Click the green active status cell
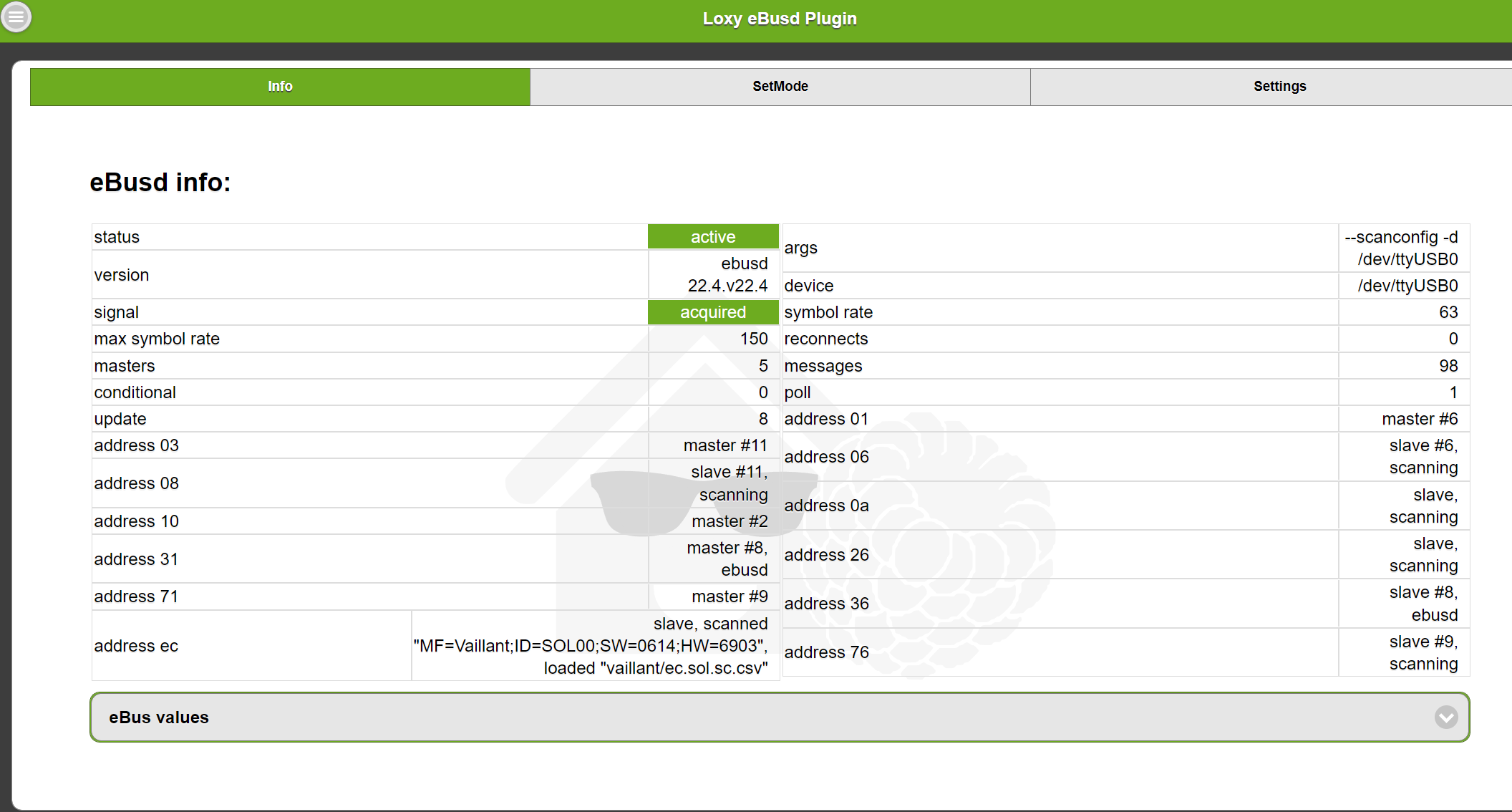 point(712,237)
